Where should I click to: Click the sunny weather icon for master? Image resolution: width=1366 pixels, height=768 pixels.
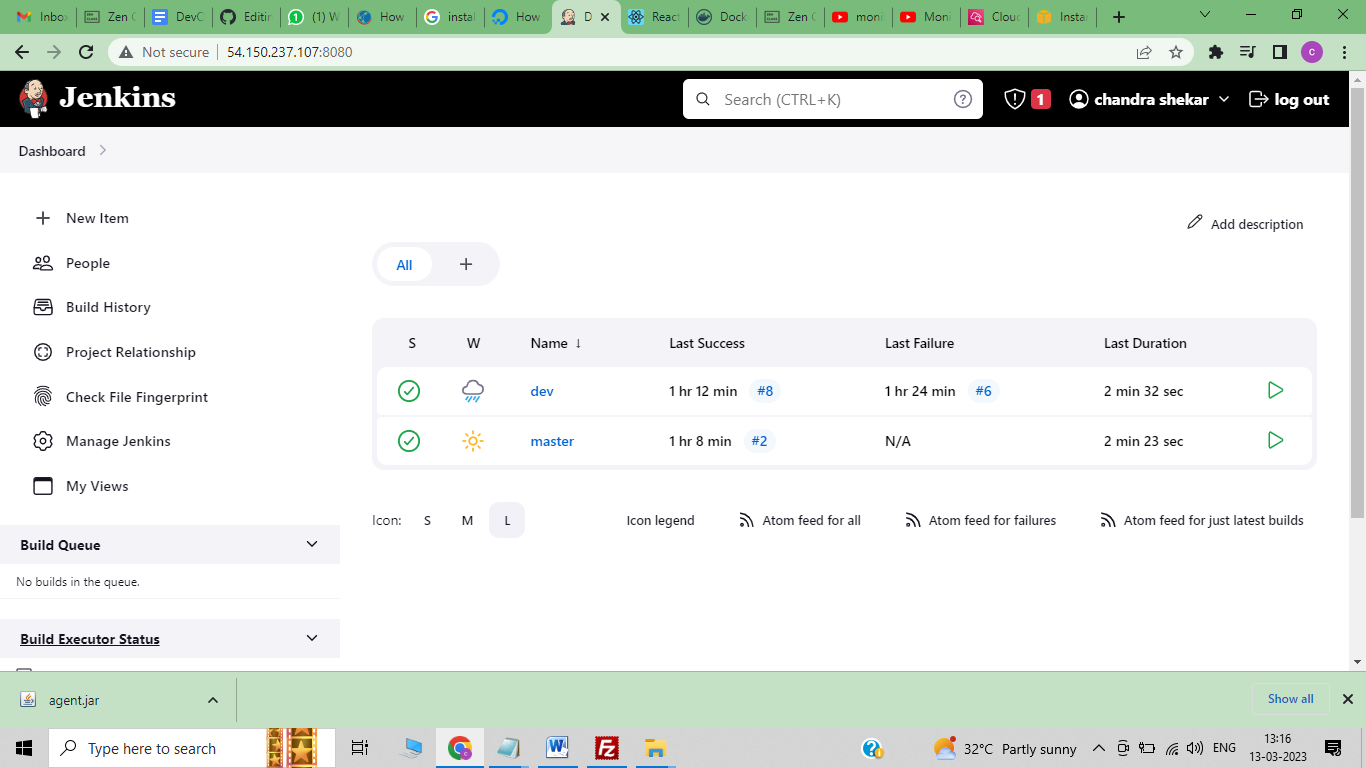[472, 440]
